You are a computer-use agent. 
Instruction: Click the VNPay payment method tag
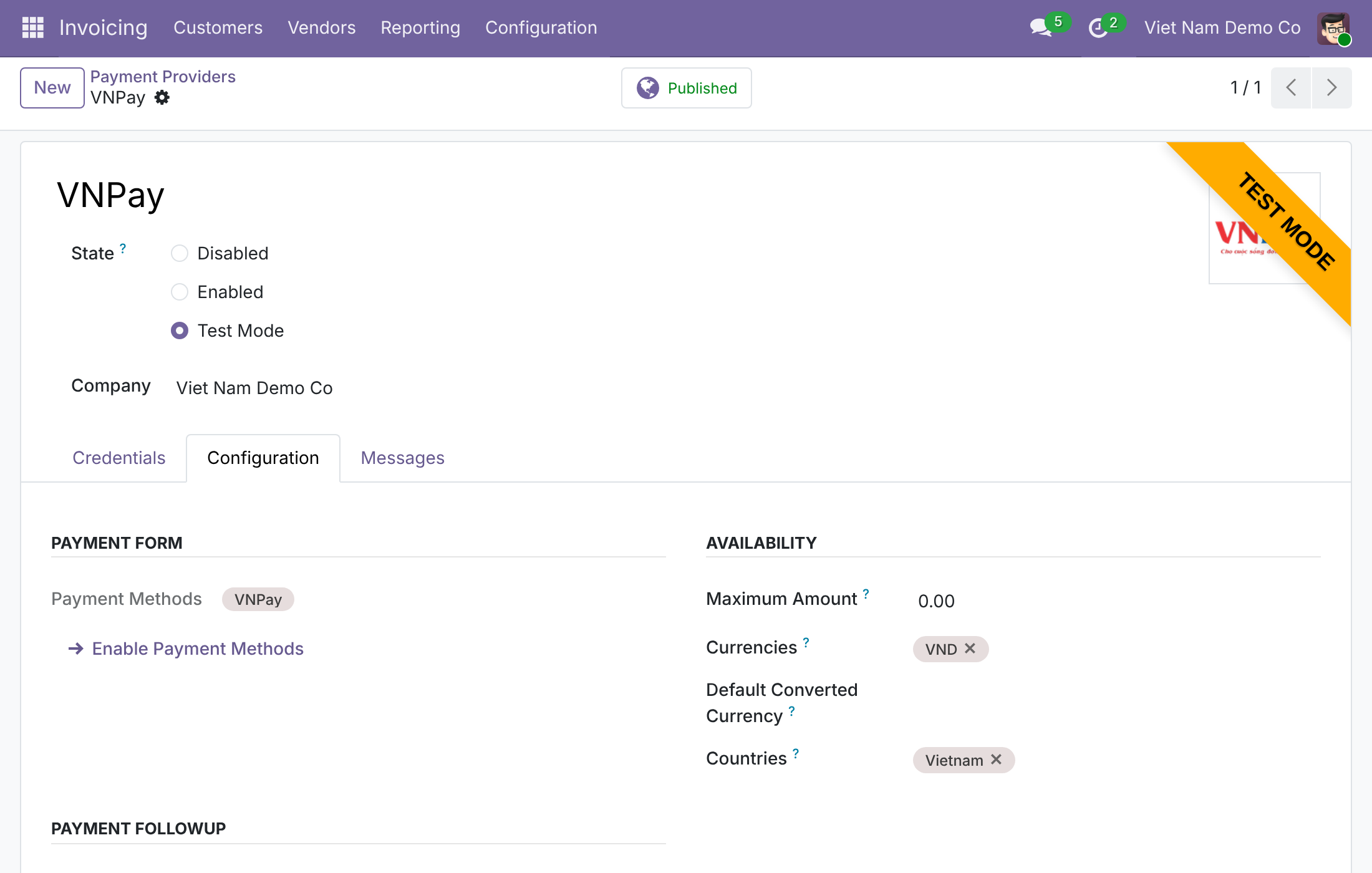pos(258,599)
